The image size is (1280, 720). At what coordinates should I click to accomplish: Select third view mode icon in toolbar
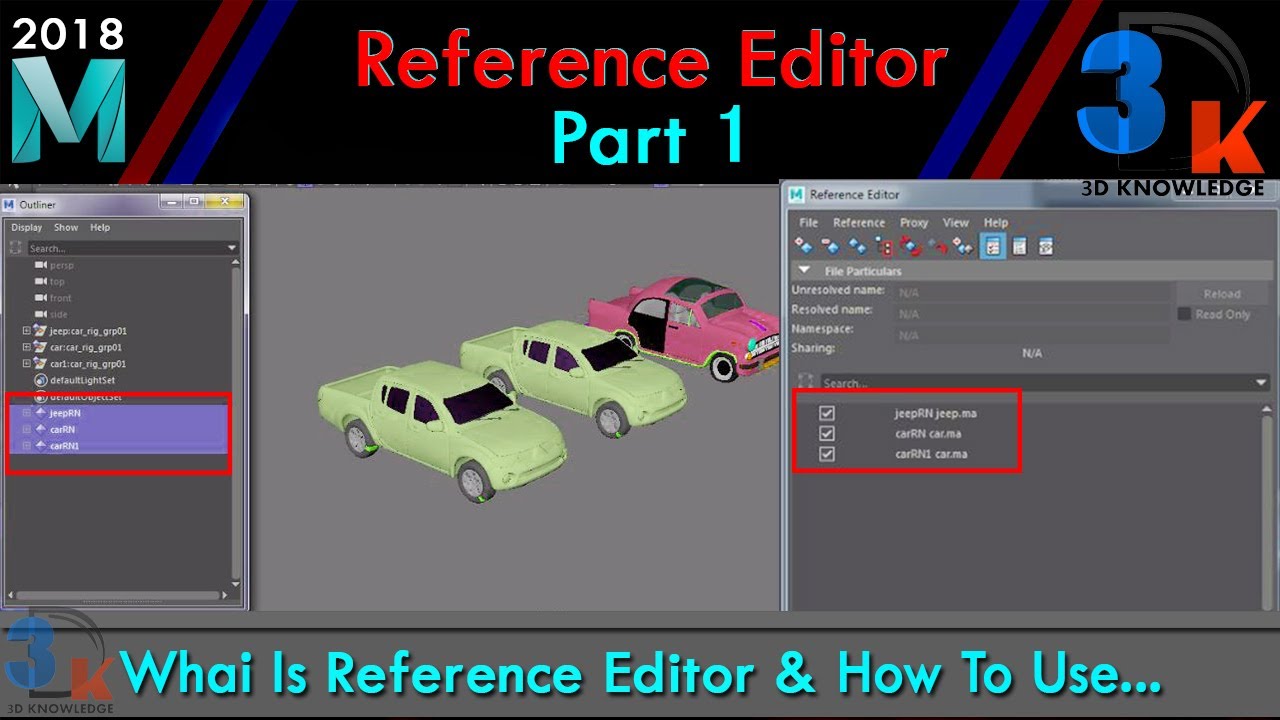pyautogui.click(x=1046, y=246)
